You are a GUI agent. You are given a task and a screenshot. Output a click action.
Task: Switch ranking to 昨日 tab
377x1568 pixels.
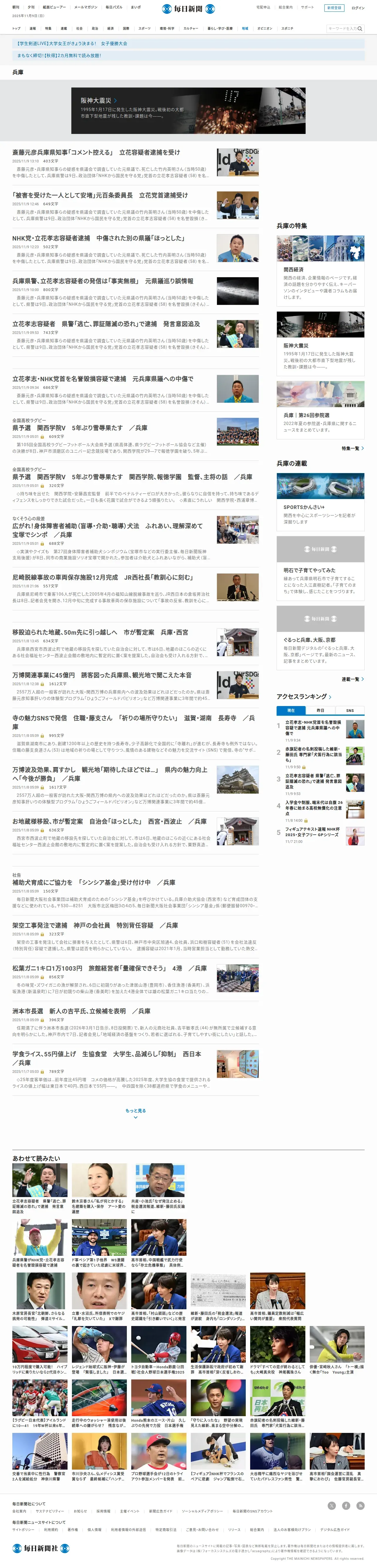[x=320, y=710]
